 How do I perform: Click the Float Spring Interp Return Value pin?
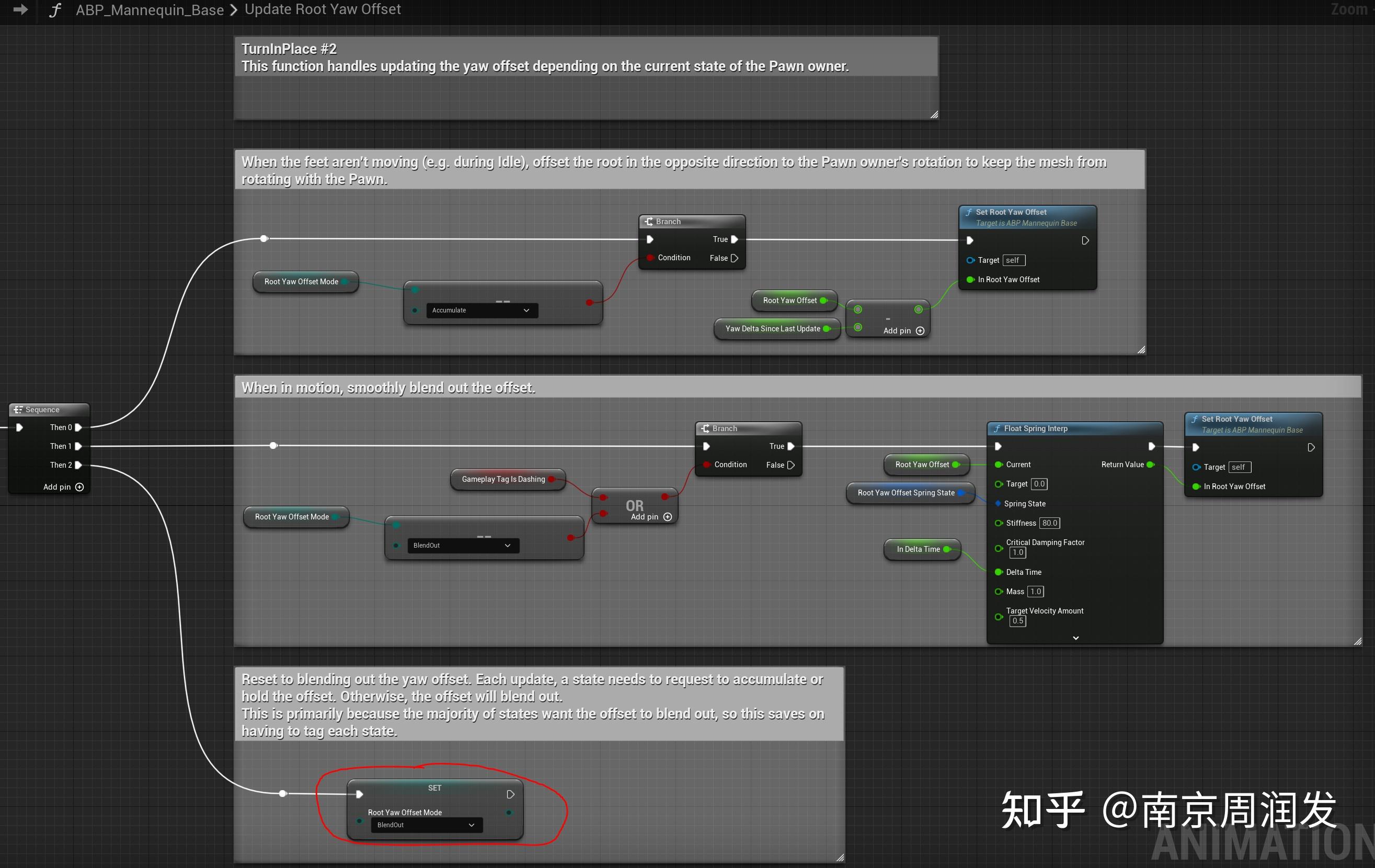click(1150, 465)
